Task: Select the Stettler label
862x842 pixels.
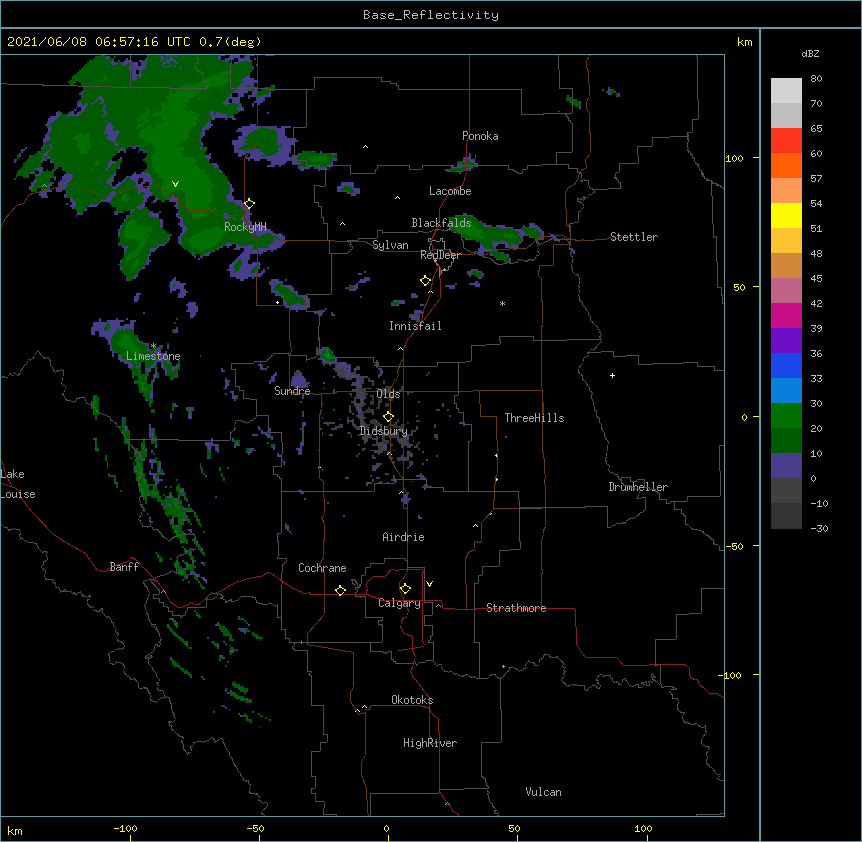Action: point(634,237)
